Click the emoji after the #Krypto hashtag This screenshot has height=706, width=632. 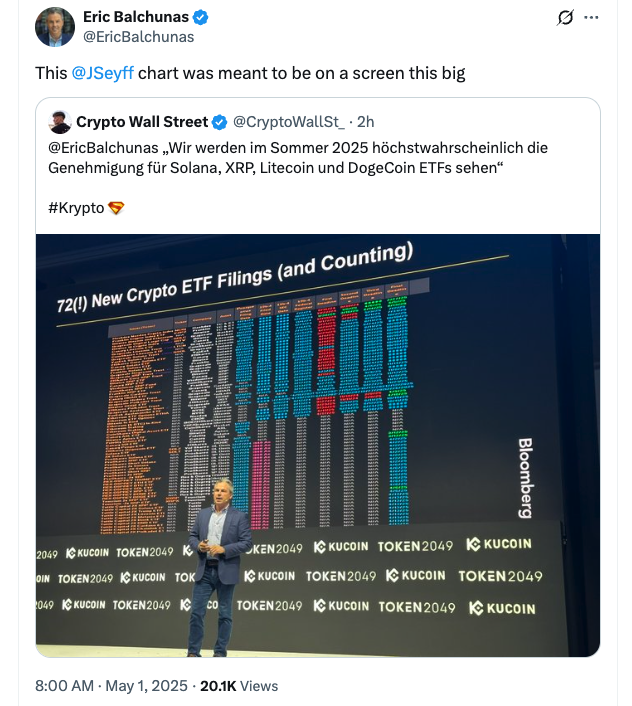pyautogui.click(x=116, y=208)
